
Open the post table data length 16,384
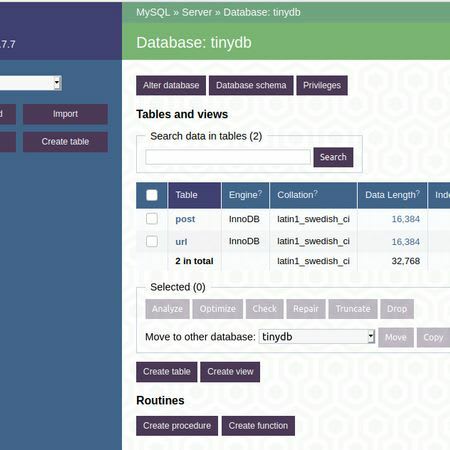point(405,219)
